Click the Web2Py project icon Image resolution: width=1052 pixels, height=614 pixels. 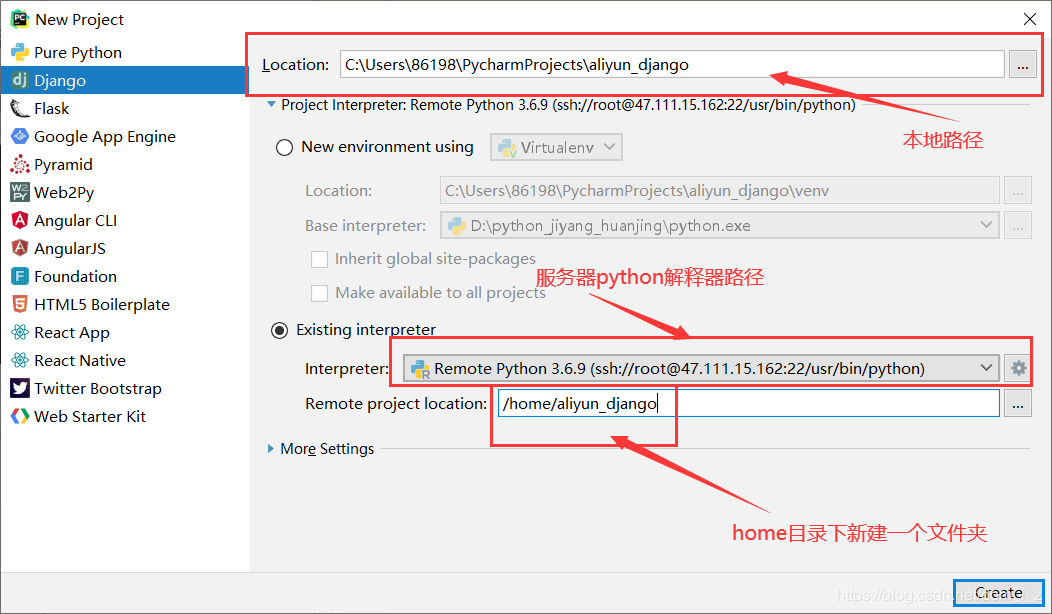(x=19, y=193)
